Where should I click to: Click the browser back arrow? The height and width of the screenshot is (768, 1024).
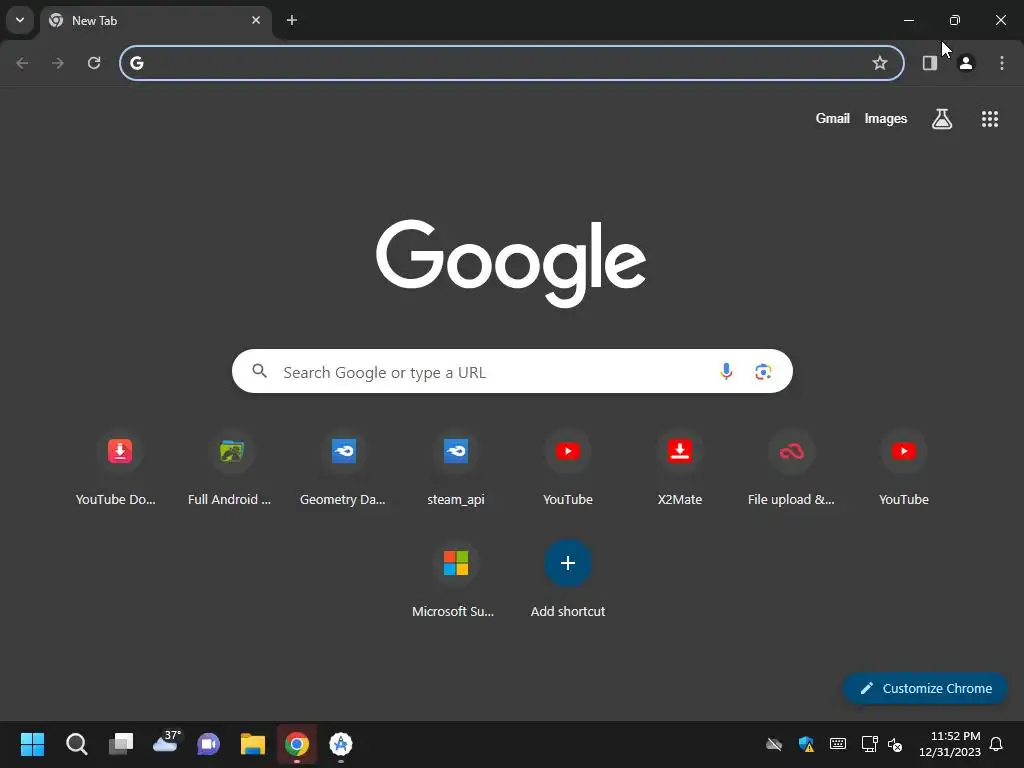coord(22,63)
